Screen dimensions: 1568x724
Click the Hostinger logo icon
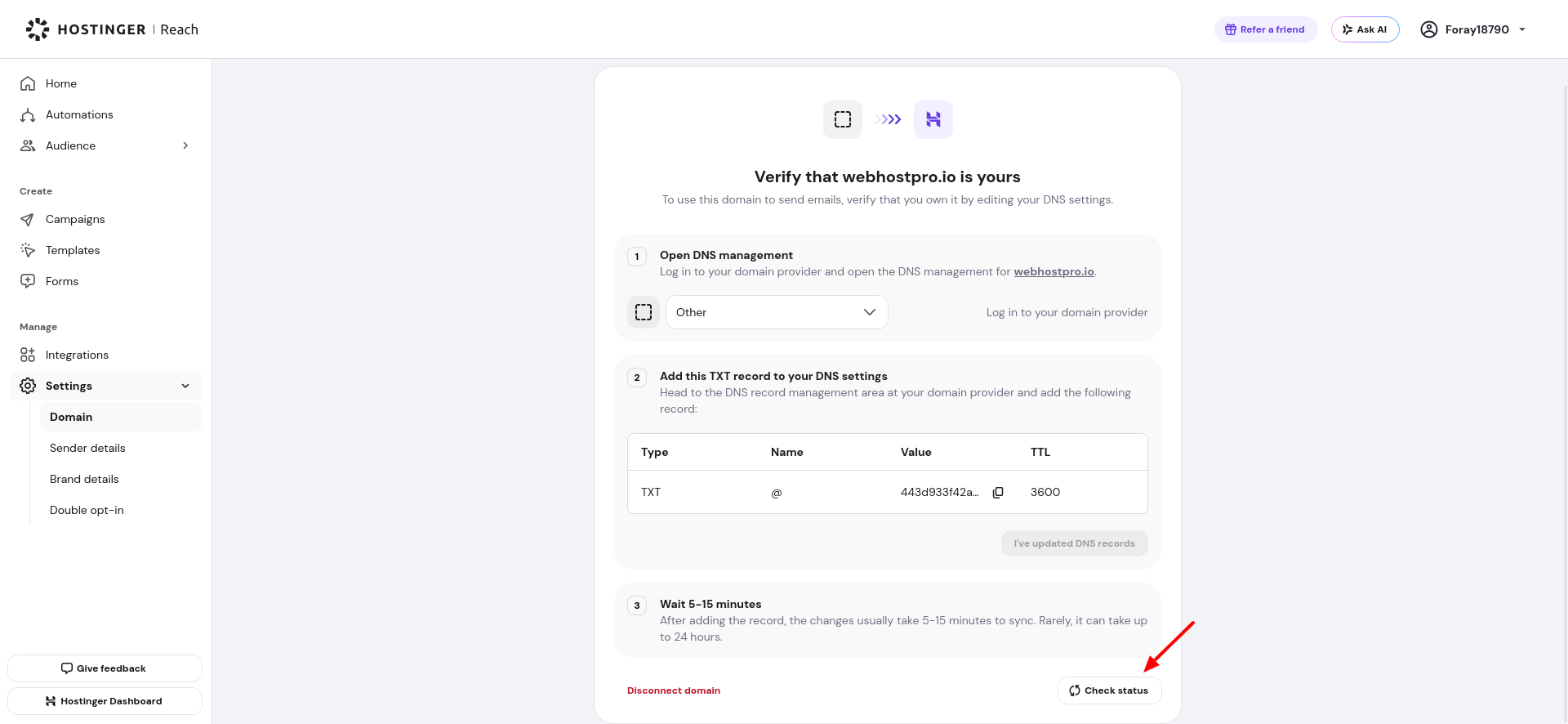click(x=38, y=29)
